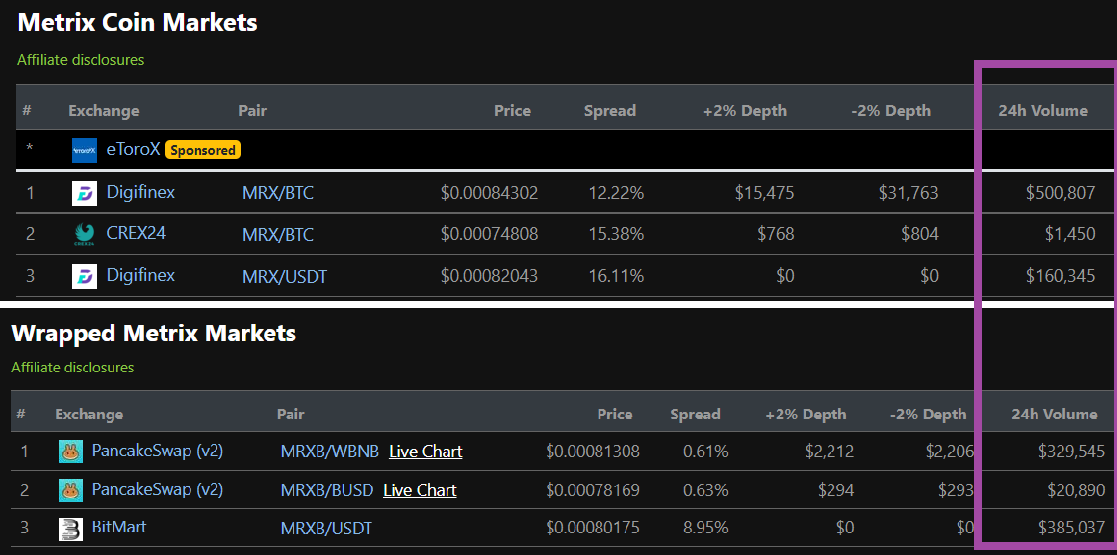Click 24h volume $20,890
Screen dimensions: 1117x555
click(x=1076, y=490)
